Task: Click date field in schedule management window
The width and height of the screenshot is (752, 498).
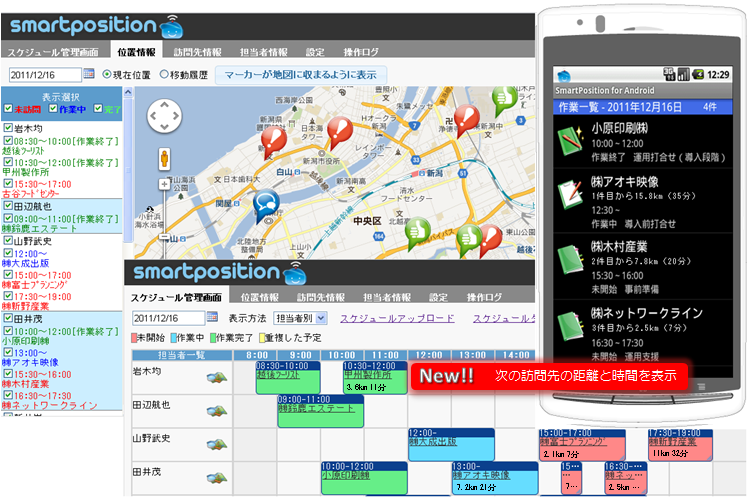Action: point(169,318)
